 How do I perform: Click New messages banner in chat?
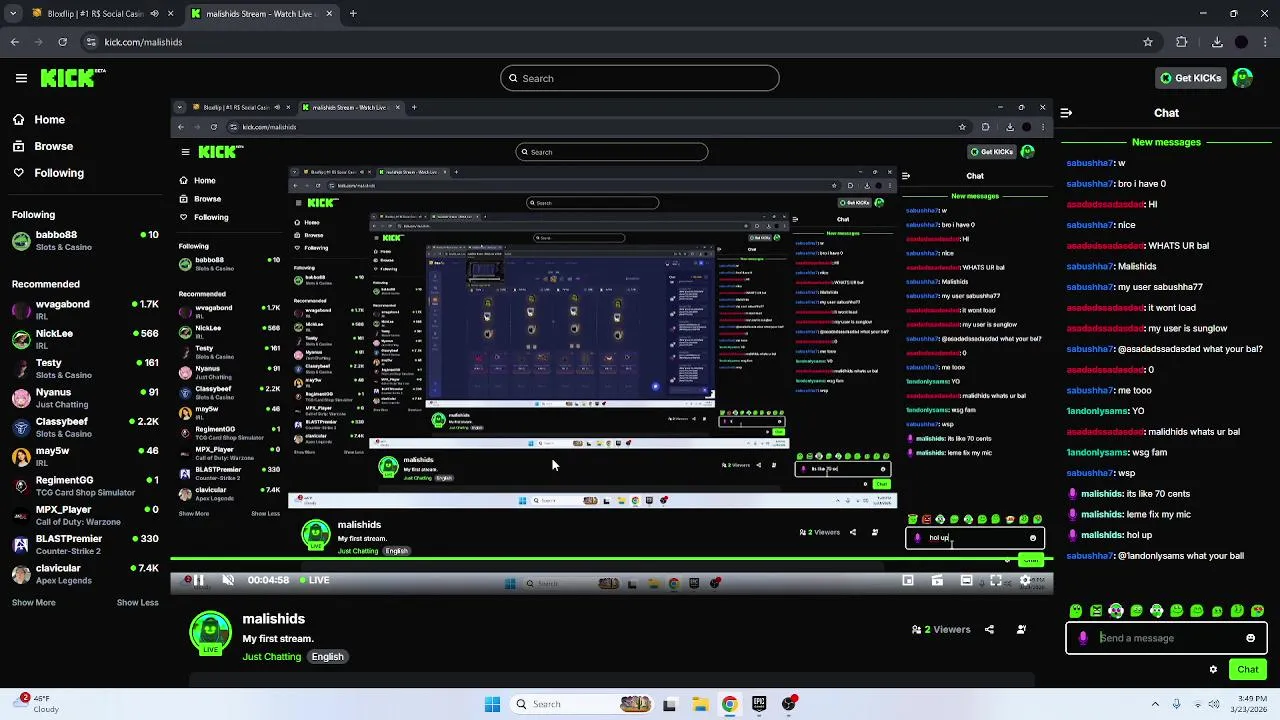pos(1166,142)
